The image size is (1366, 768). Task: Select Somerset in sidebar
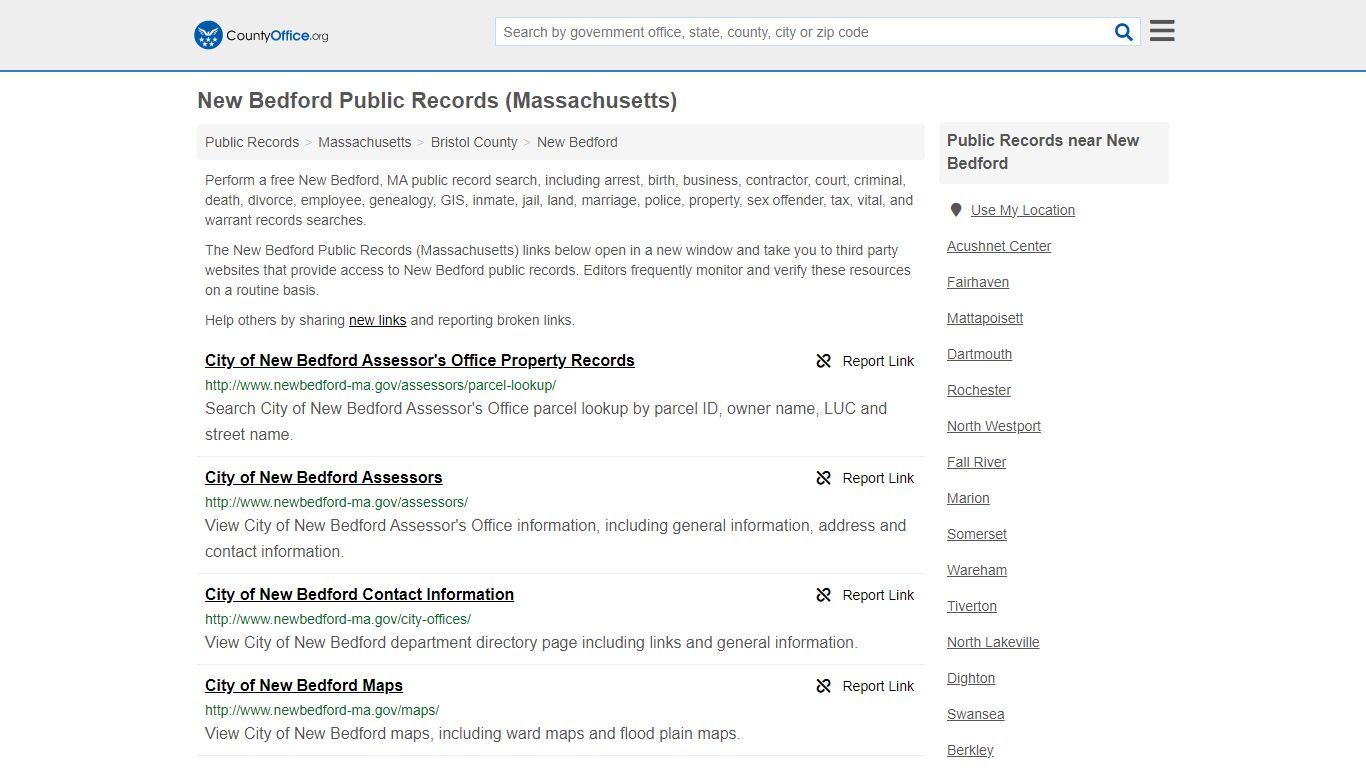click(x=977, y=534)
